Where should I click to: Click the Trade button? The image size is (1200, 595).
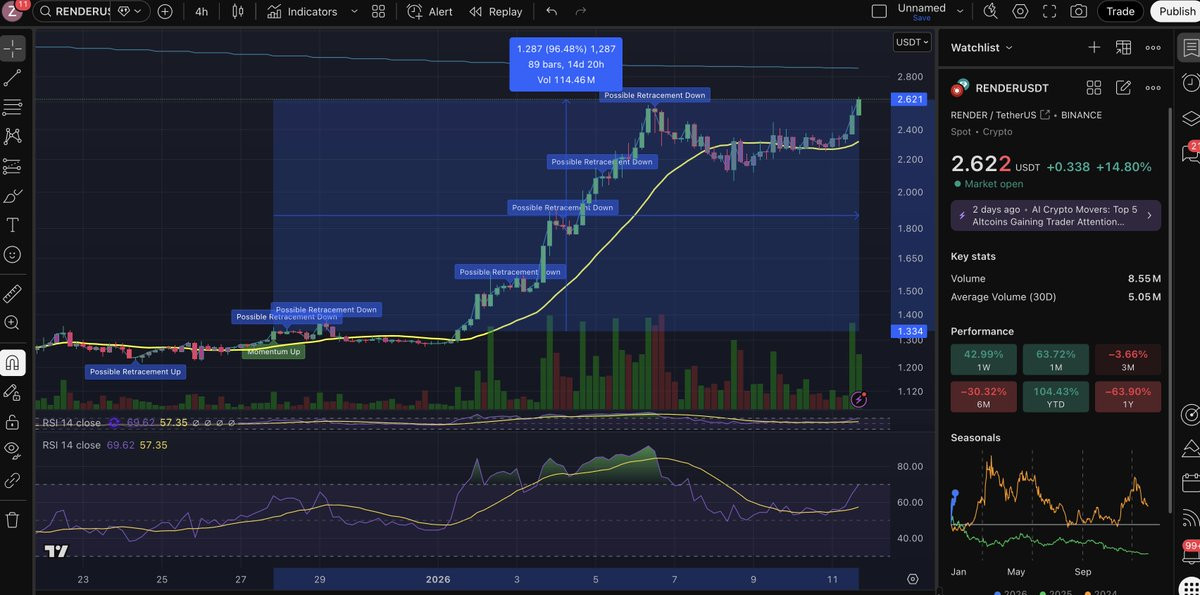[x=1120, y=12]
